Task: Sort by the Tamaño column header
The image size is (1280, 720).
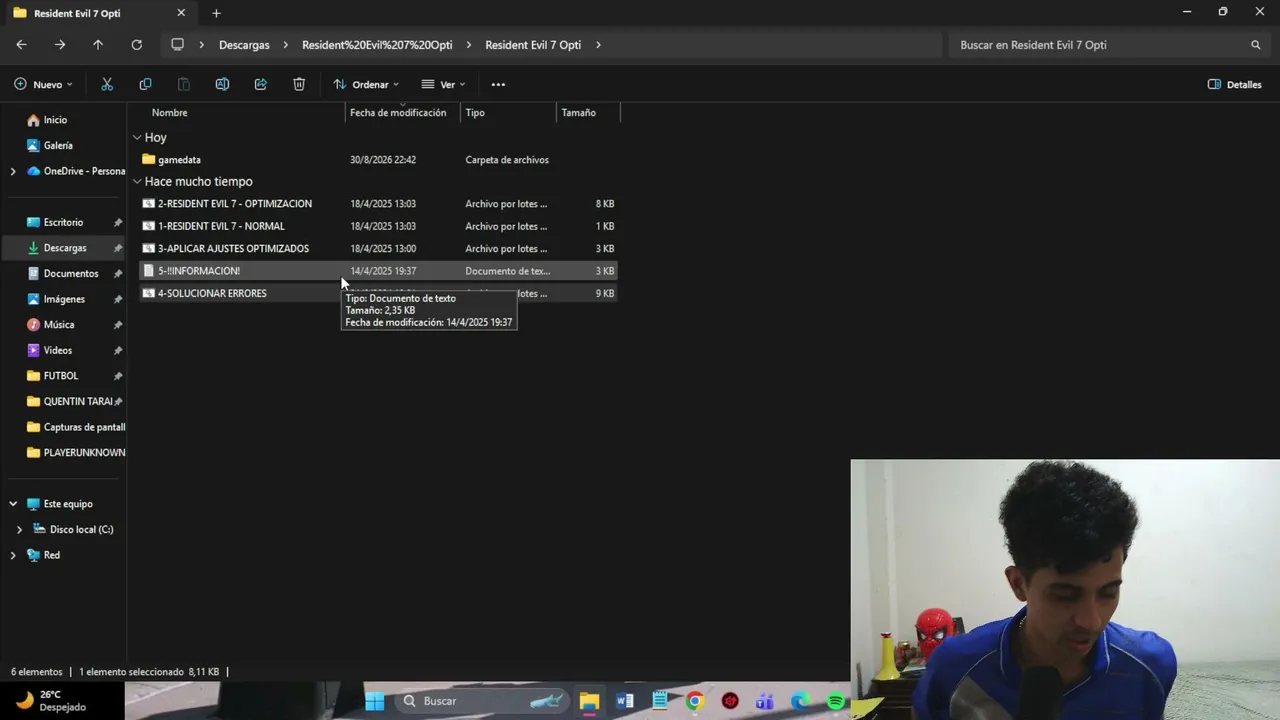Action: (579, 113)
